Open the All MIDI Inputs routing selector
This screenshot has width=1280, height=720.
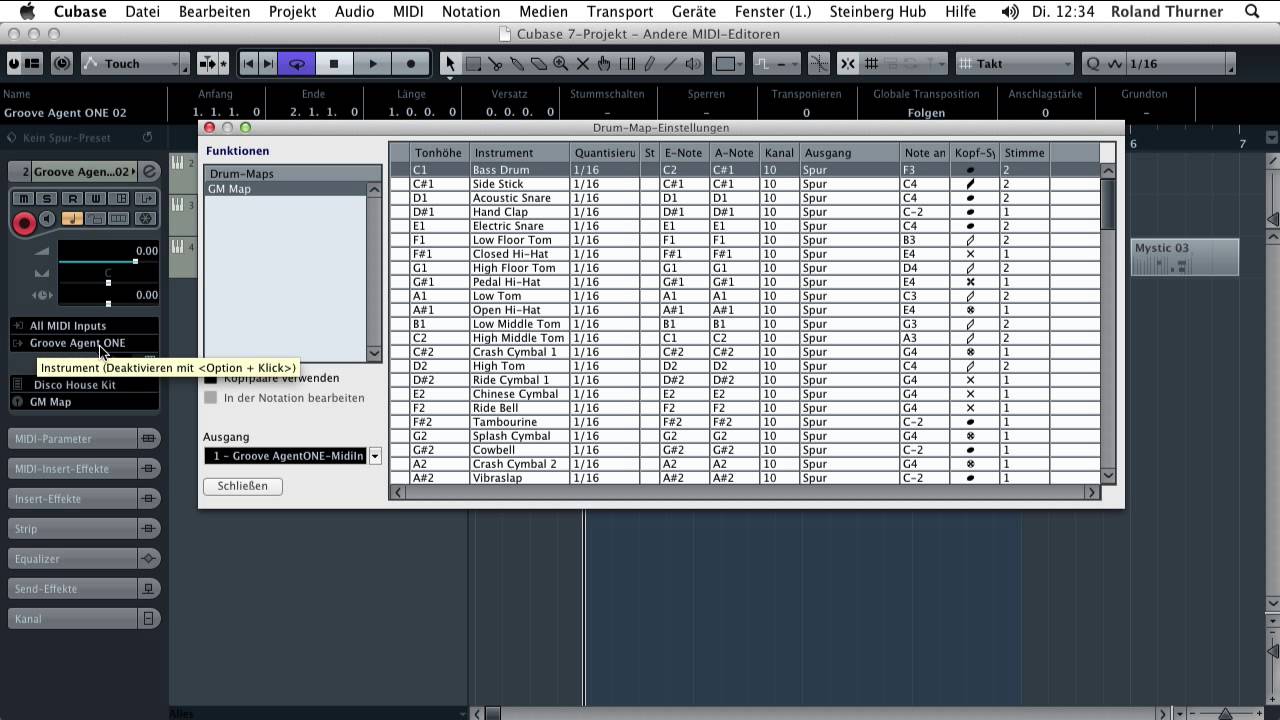84,326
